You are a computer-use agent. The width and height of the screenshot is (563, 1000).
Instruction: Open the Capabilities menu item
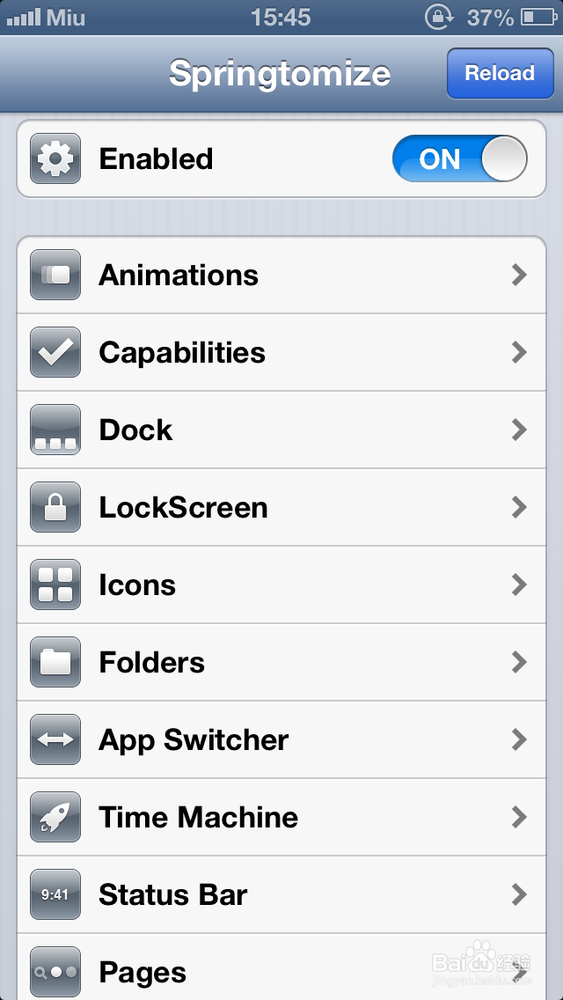click(281, 352)
